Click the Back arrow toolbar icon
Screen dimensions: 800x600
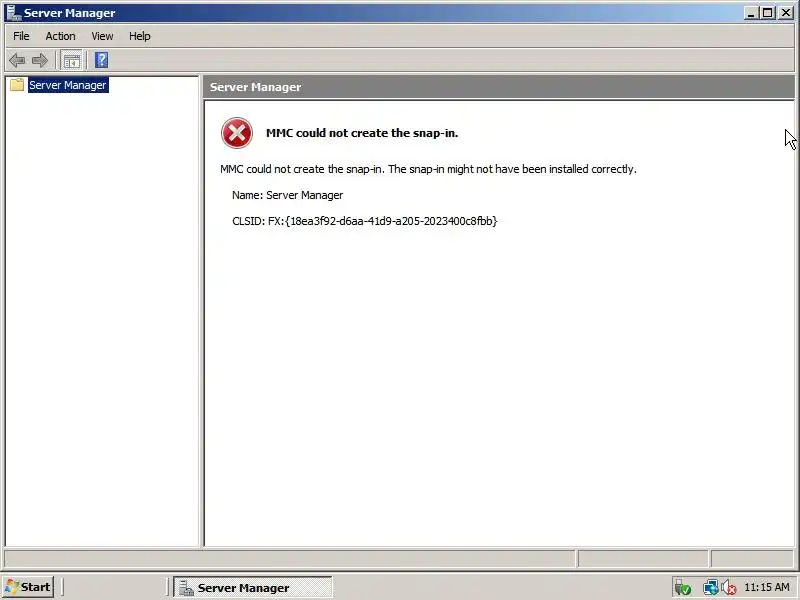pos(17,60)
